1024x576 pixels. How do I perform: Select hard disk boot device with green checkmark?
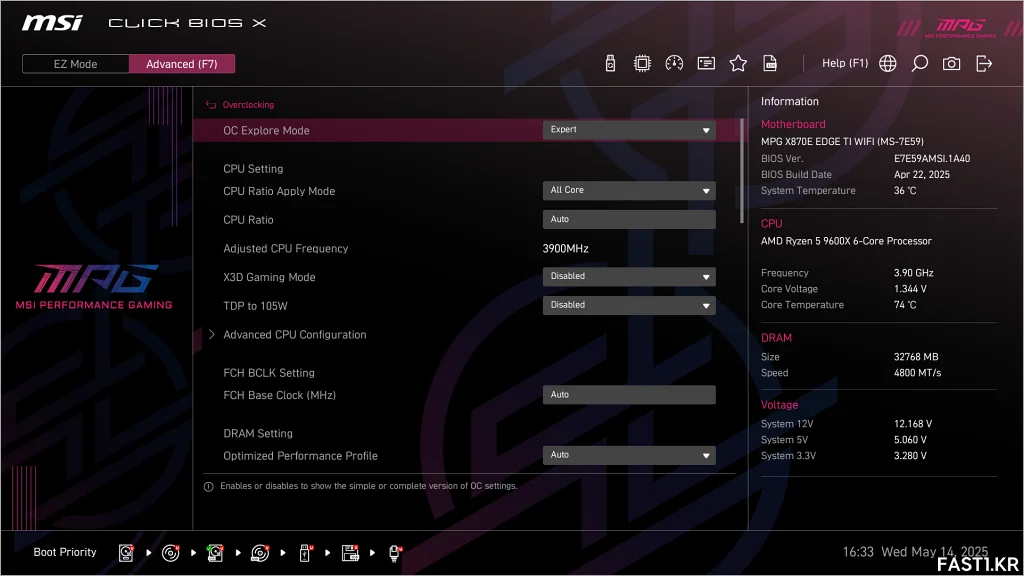pyautogui.click(x=215, y=553)
